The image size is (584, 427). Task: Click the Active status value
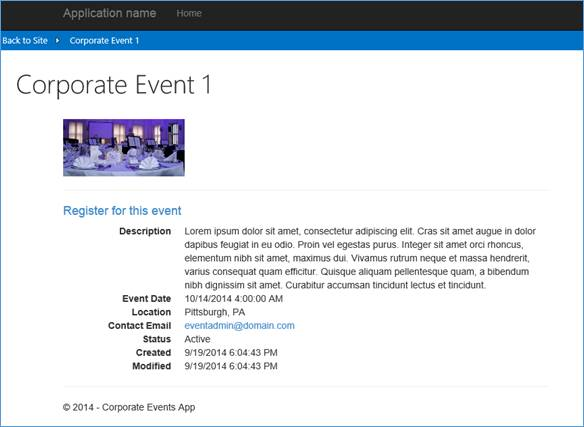click(x=197, y=339)
